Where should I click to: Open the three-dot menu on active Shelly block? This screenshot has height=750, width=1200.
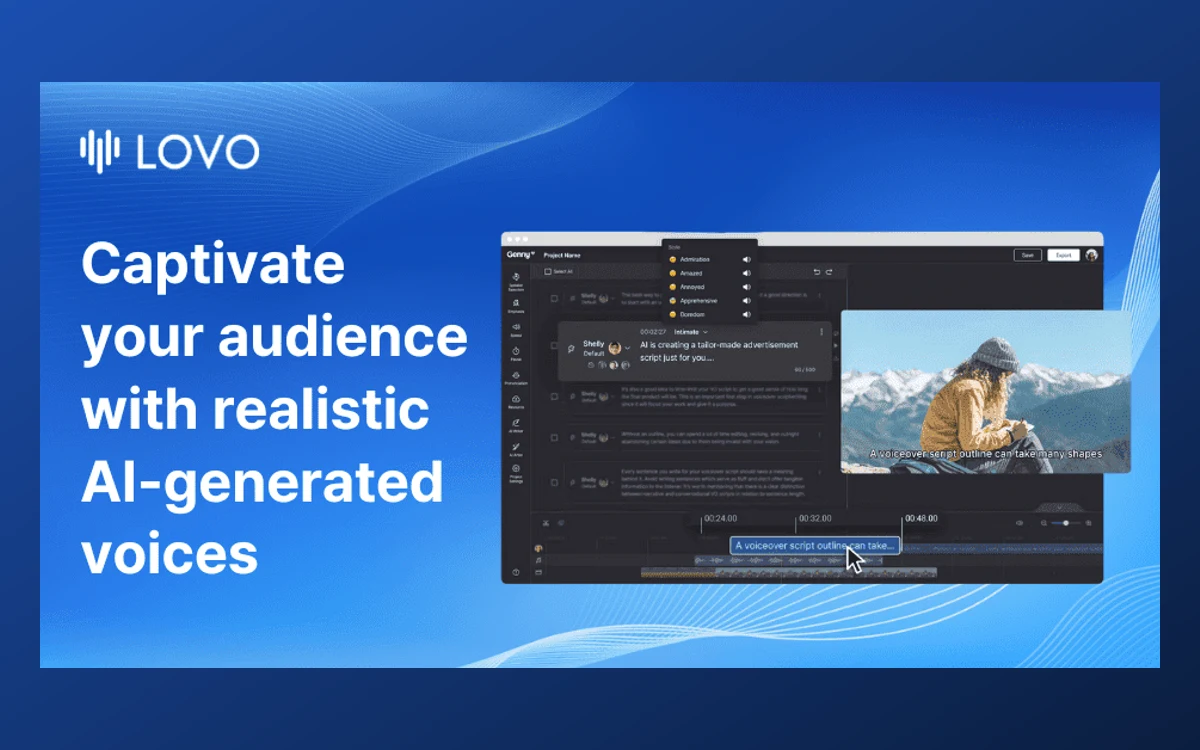(822, 332)
